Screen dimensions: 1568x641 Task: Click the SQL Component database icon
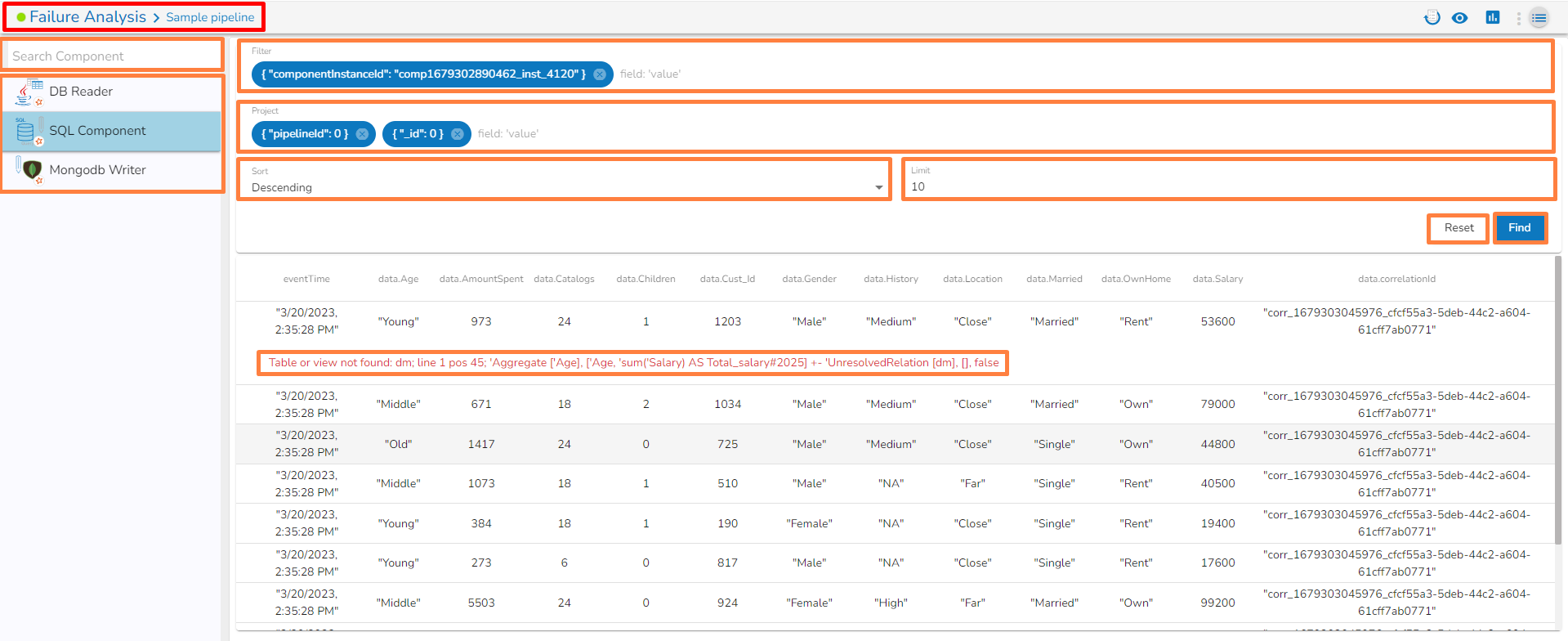pyautogui.click(x=26, y=131)
